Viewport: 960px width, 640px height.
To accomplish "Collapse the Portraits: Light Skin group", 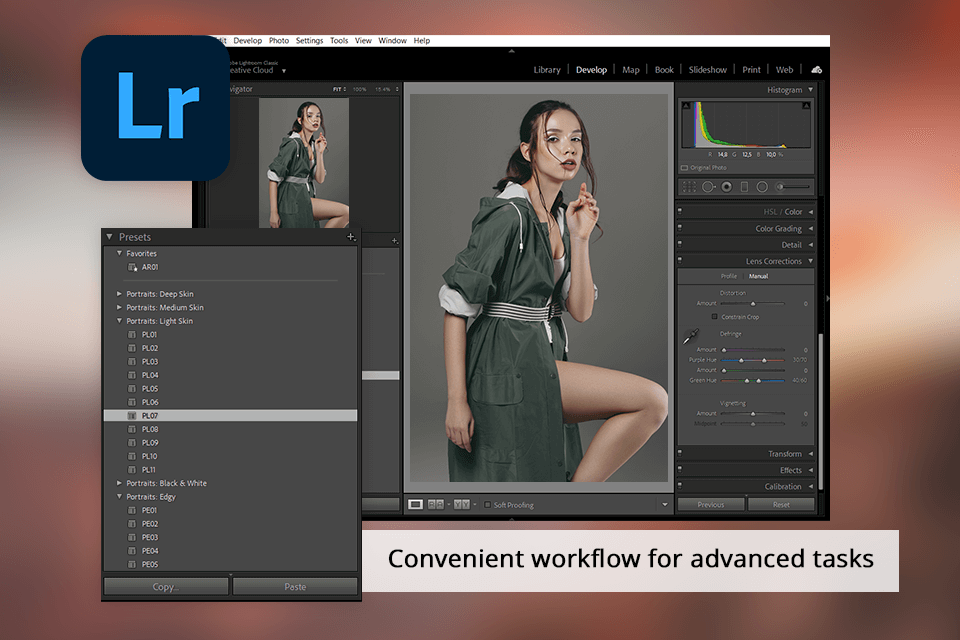I will click(119, 321).
